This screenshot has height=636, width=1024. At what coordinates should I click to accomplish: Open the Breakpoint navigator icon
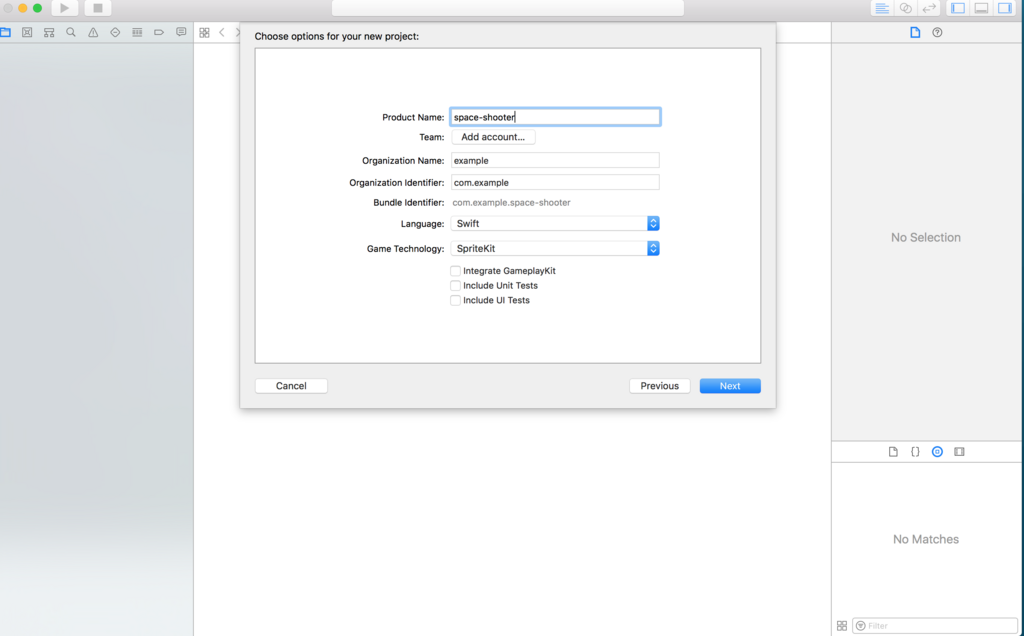(x=159, y=32)
